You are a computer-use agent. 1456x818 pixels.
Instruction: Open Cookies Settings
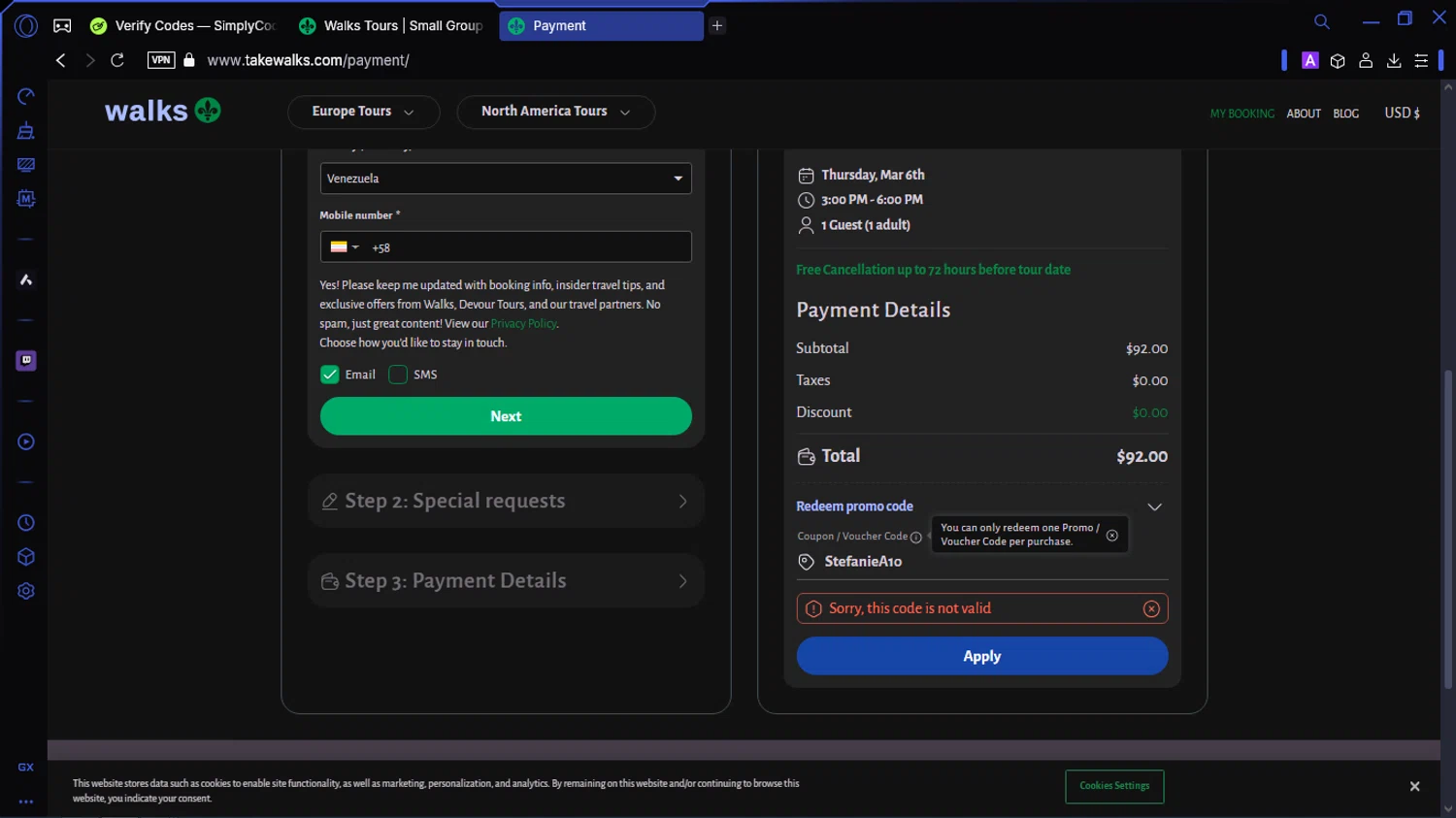pos(1114,786)
